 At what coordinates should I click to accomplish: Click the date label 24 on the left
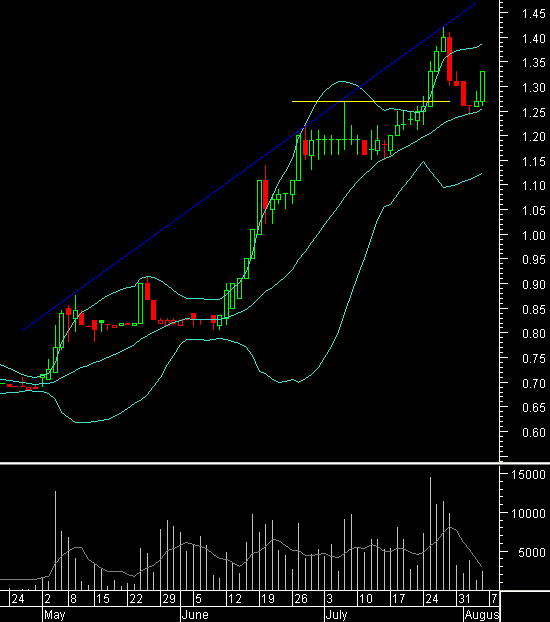pos(18,599)
